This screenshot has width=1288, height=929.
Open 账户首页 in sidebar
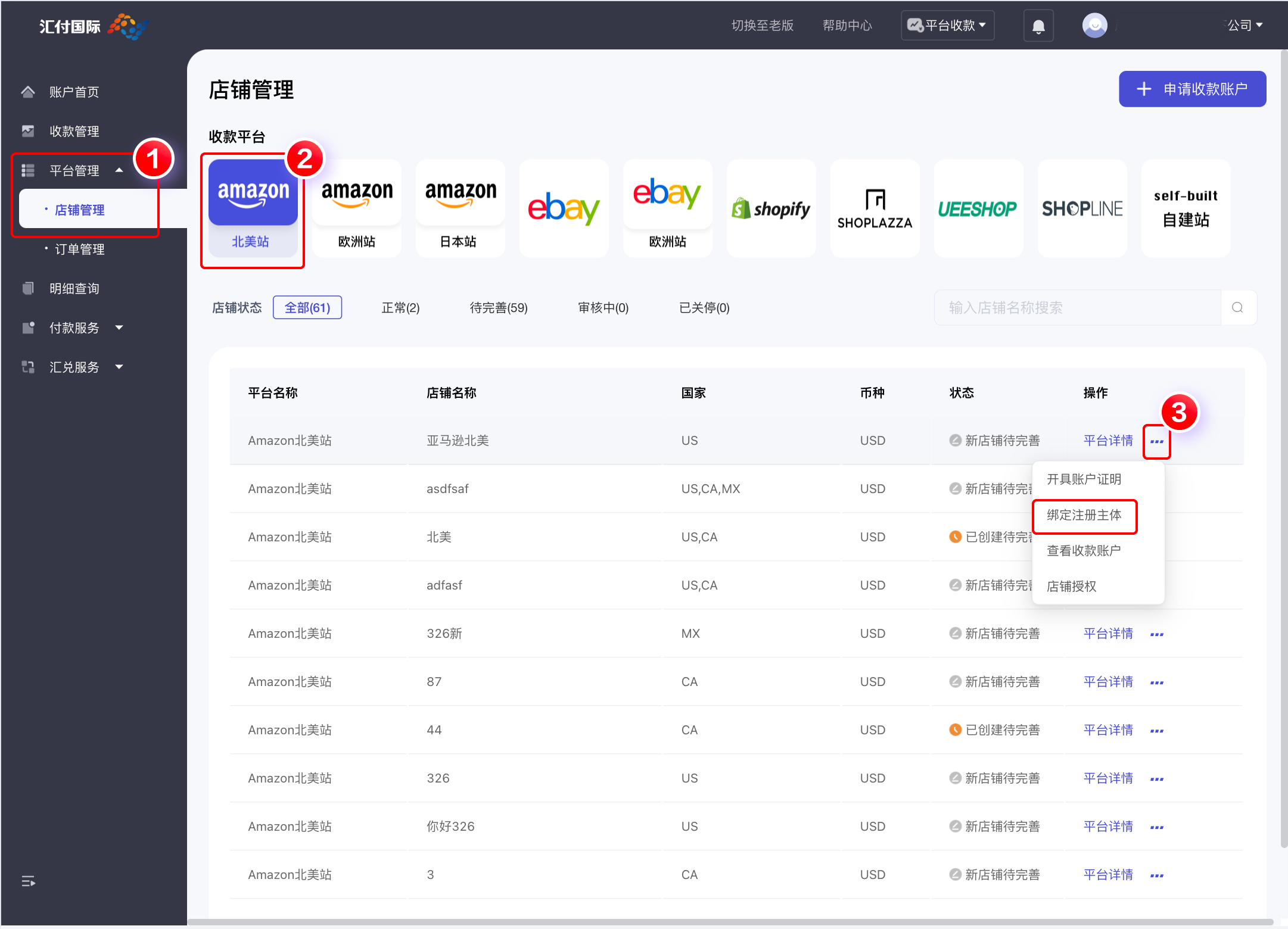click(74, 92)
